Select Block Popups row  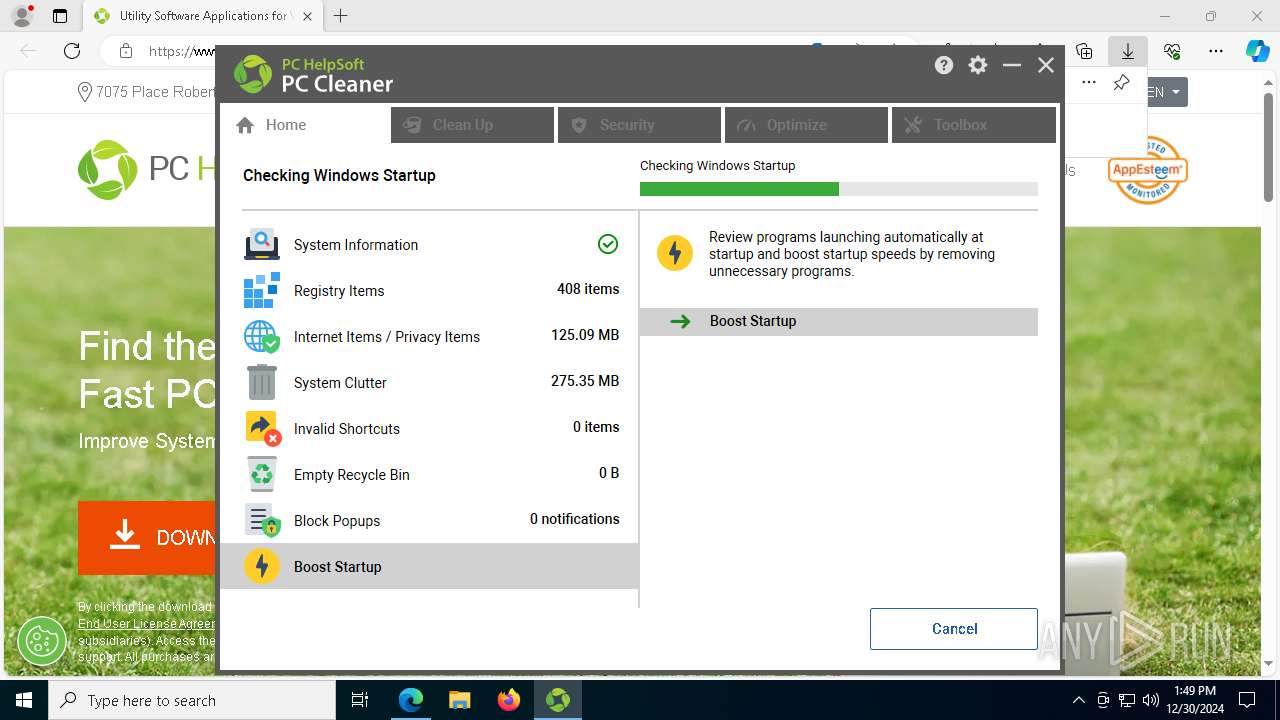click(429, 520)
